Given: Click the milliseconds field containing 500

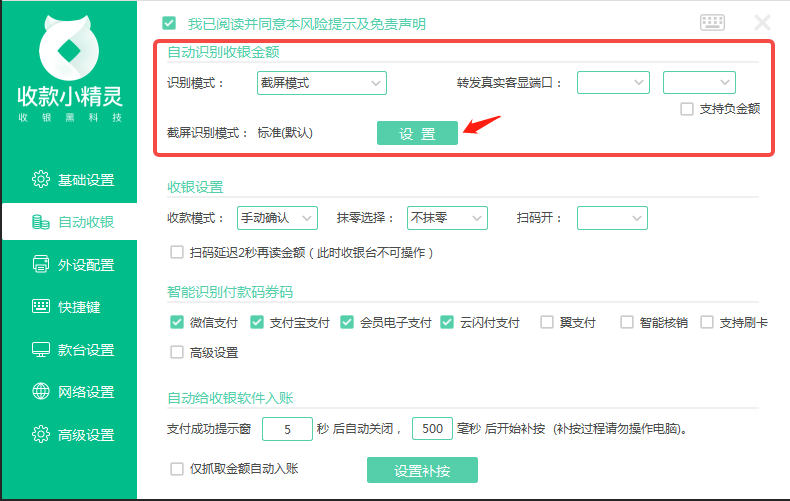Looking at the screenshot, I should (432, 429).
